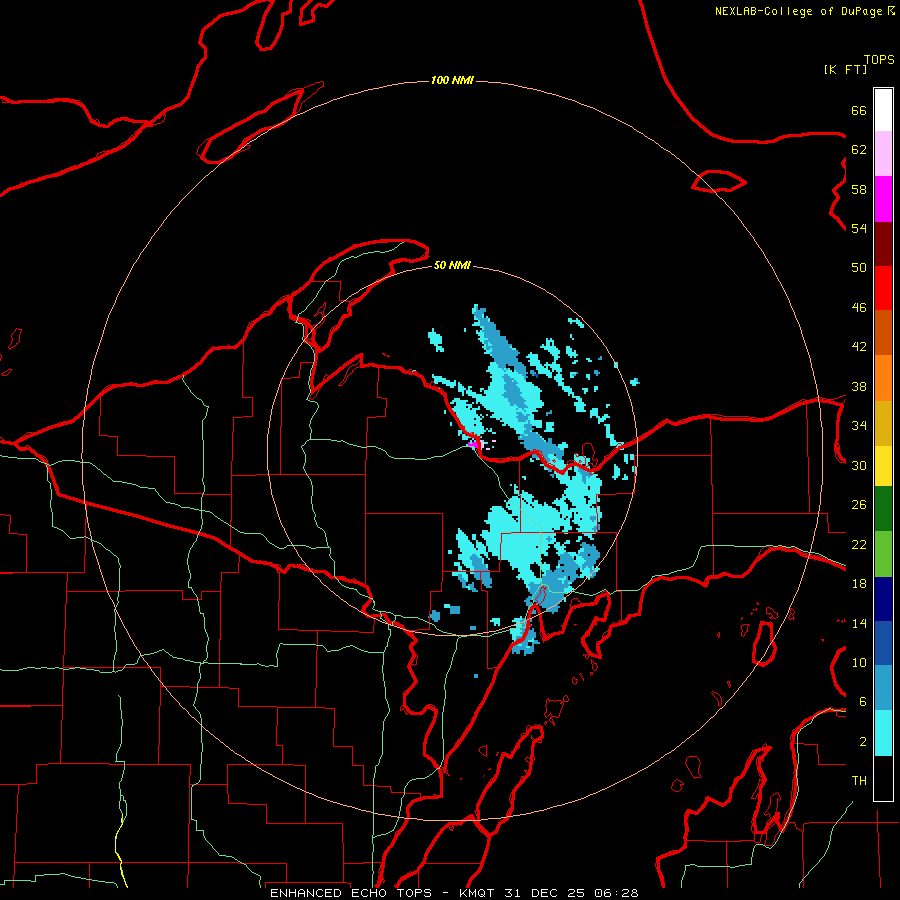Image resolution: width=900 pixels, height=900 pixels.
Task: Click the white swatch at legend top
Action: (x=883, y=110)
